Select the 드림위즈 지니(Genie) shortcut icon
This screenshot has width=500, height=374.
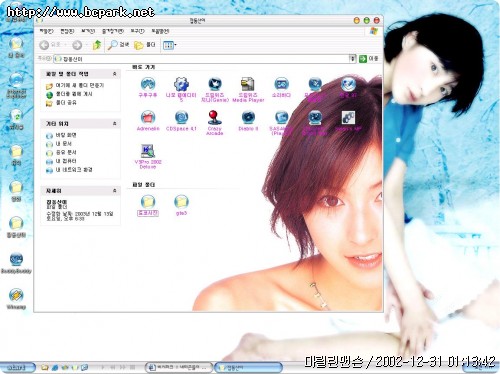click(x=214, y=84)
